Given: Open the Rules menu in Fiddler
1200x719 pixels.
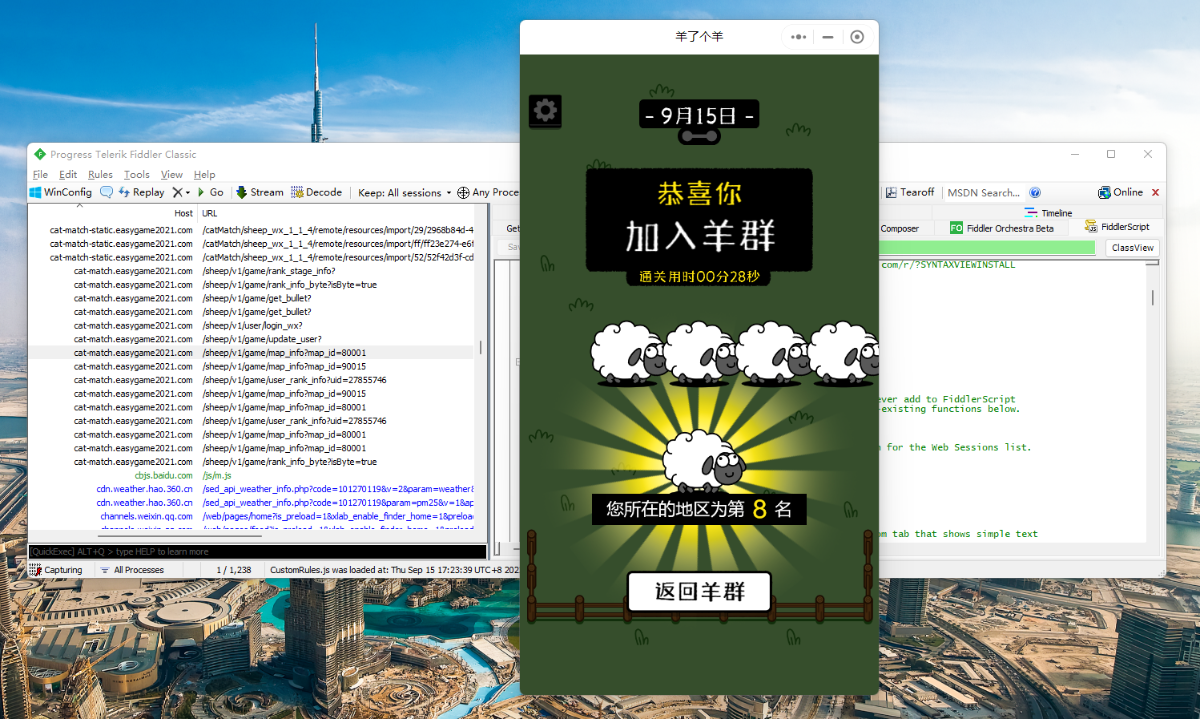Looking at the screenshot, I should (100, 174).
